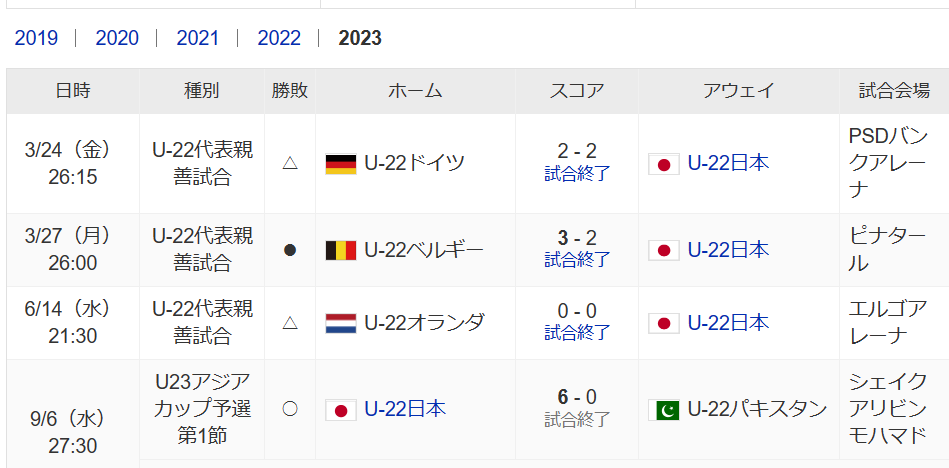Select the 2020 year tab

pos(117,38)
